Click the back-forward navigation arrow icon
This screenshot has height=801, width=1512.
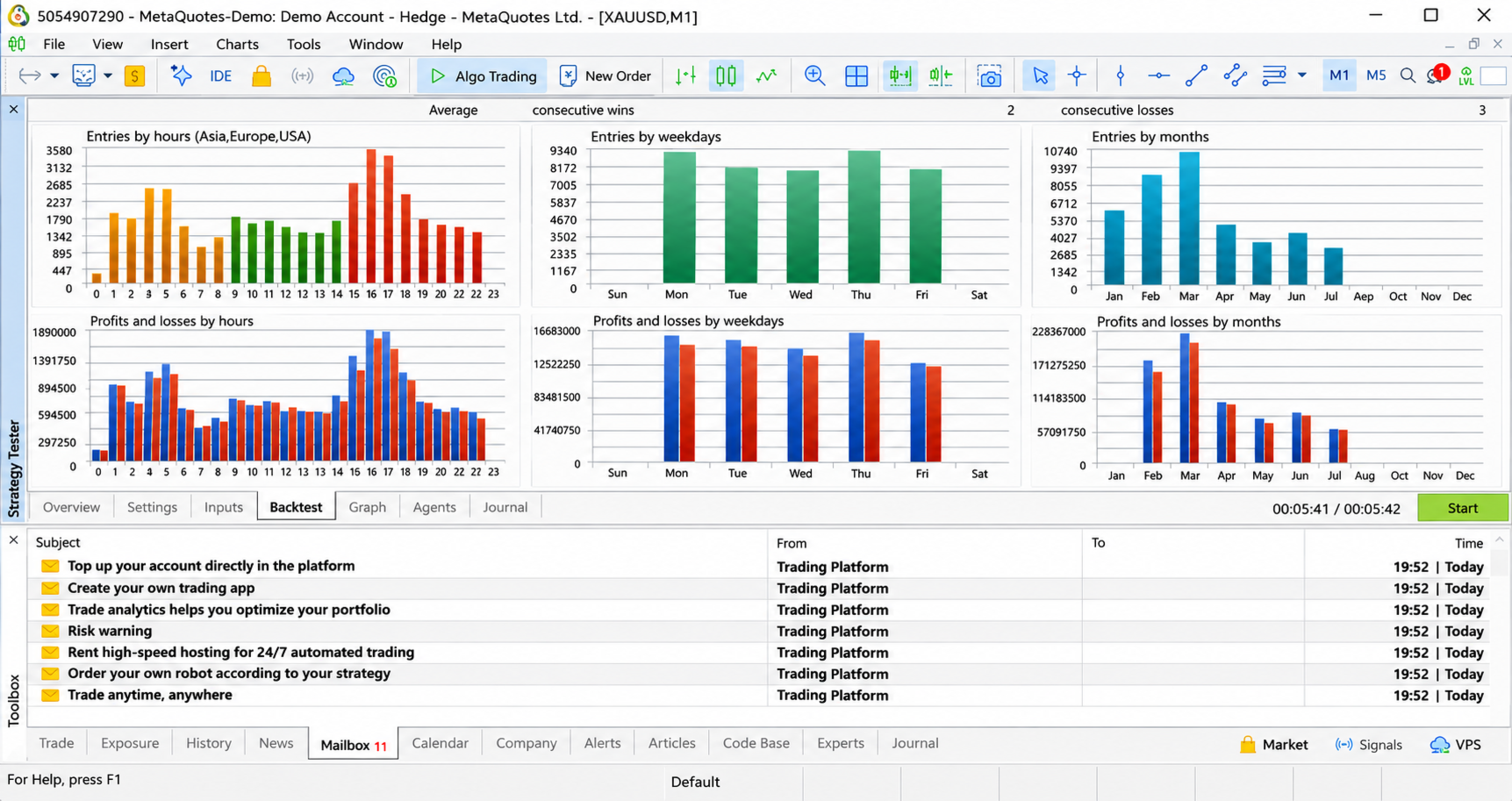coord(30,76)
